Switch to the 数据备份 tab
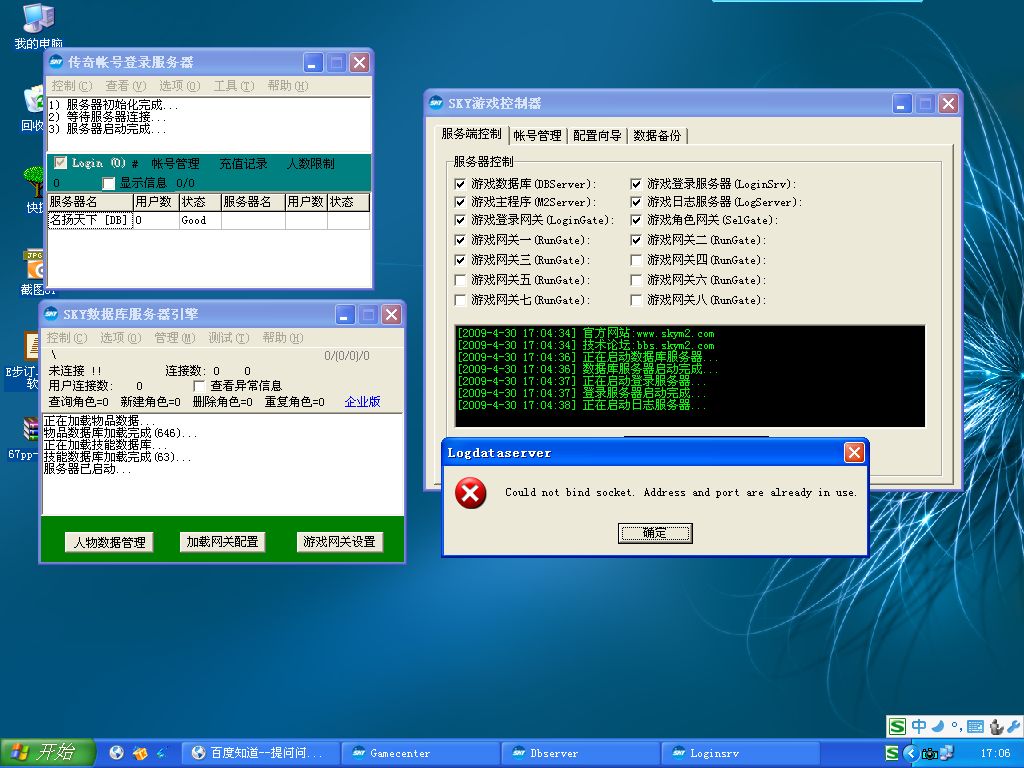 click(x=657, y=135)
